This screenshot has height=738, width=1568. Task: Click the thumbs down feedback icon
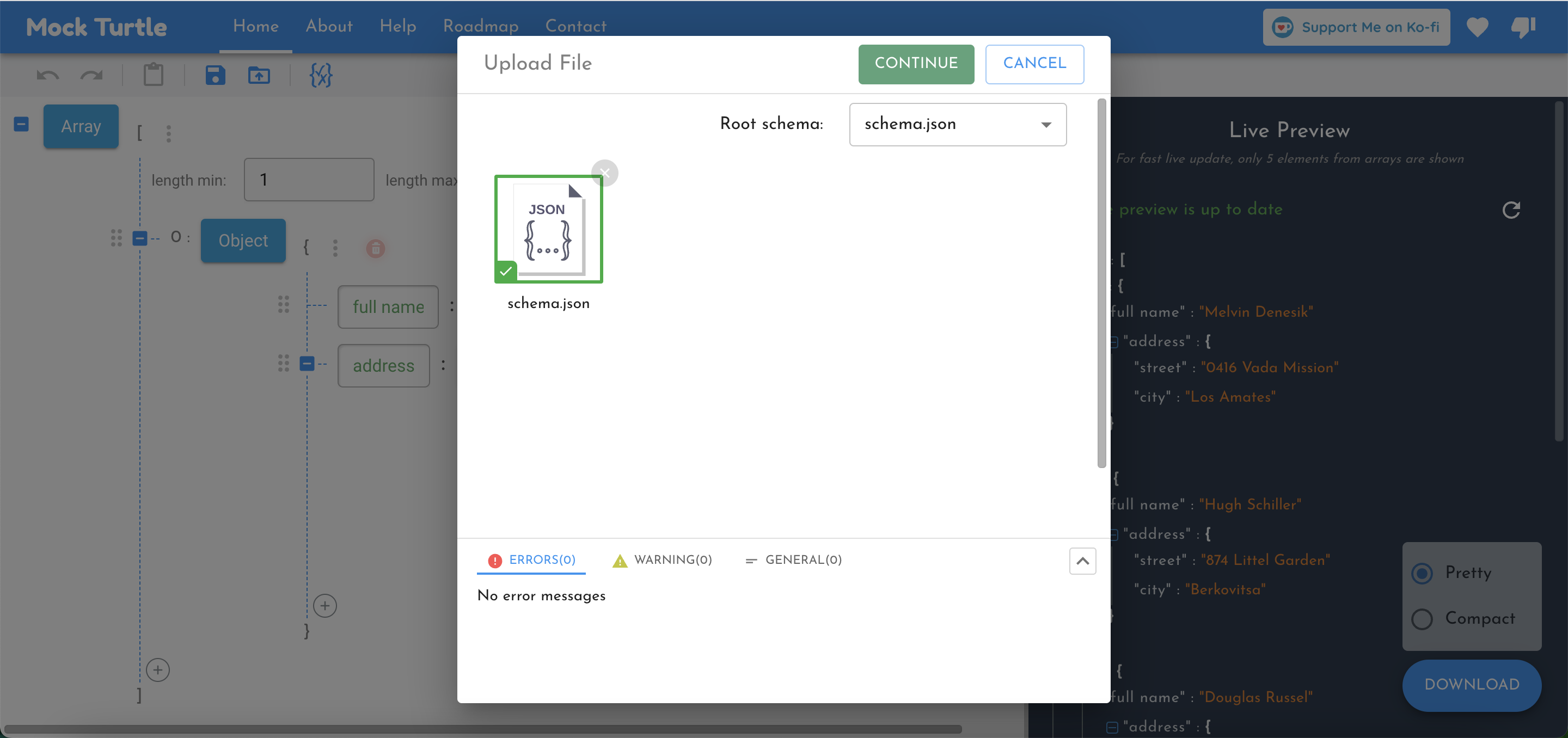click(x=1523, y=27)
